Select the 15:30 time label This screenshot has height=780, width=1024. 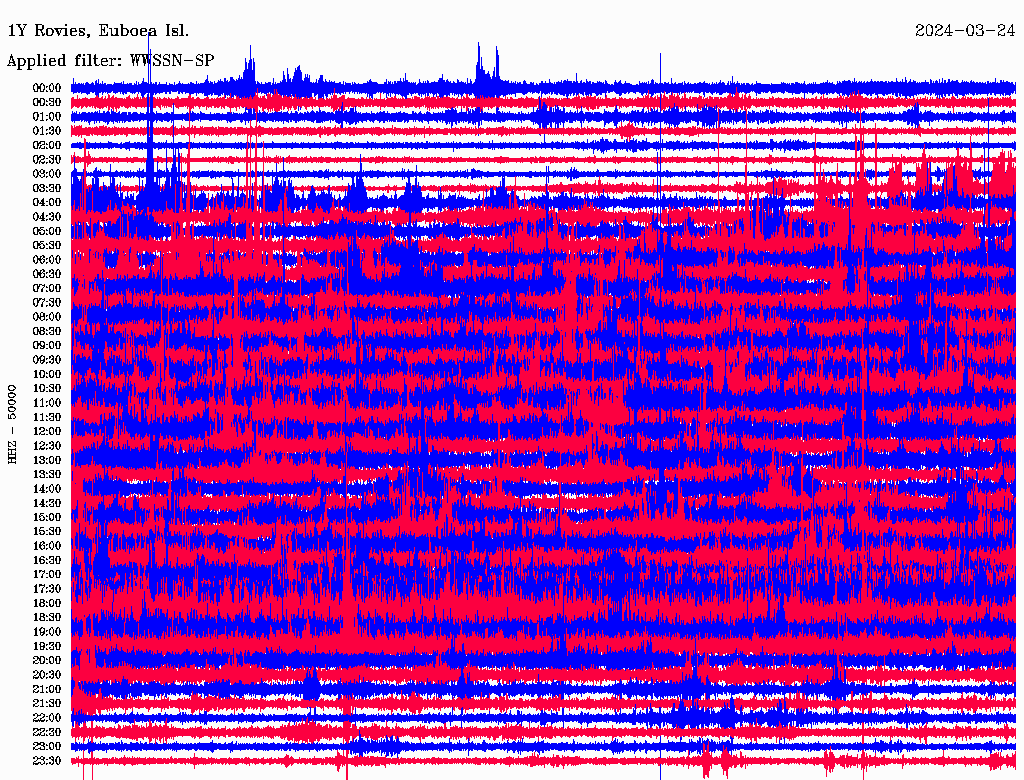[x=47, y=532]
